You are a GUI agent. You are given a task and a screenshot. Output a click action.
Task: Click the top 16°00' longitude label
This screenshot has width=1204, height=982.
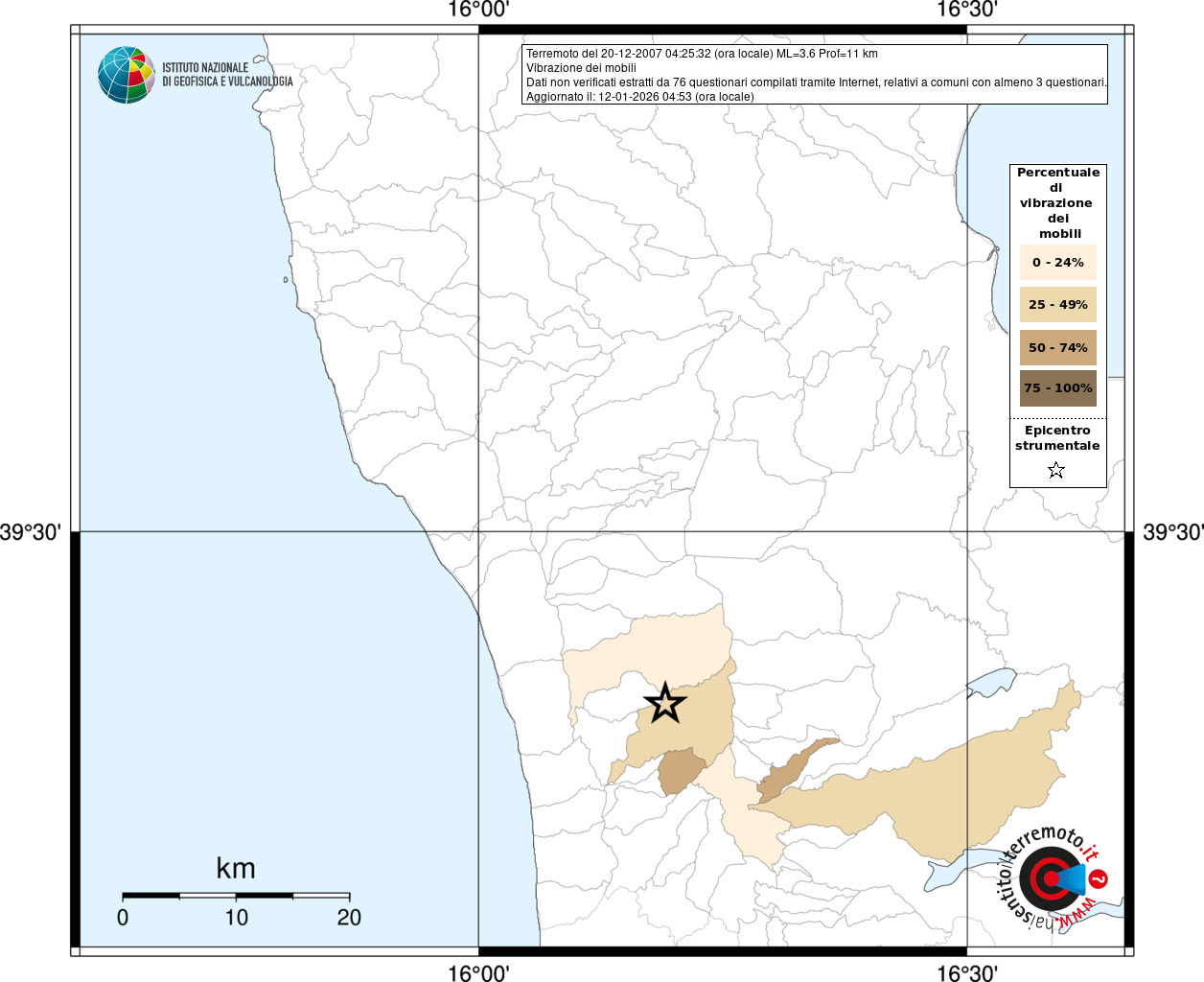[x=478, y=10]
